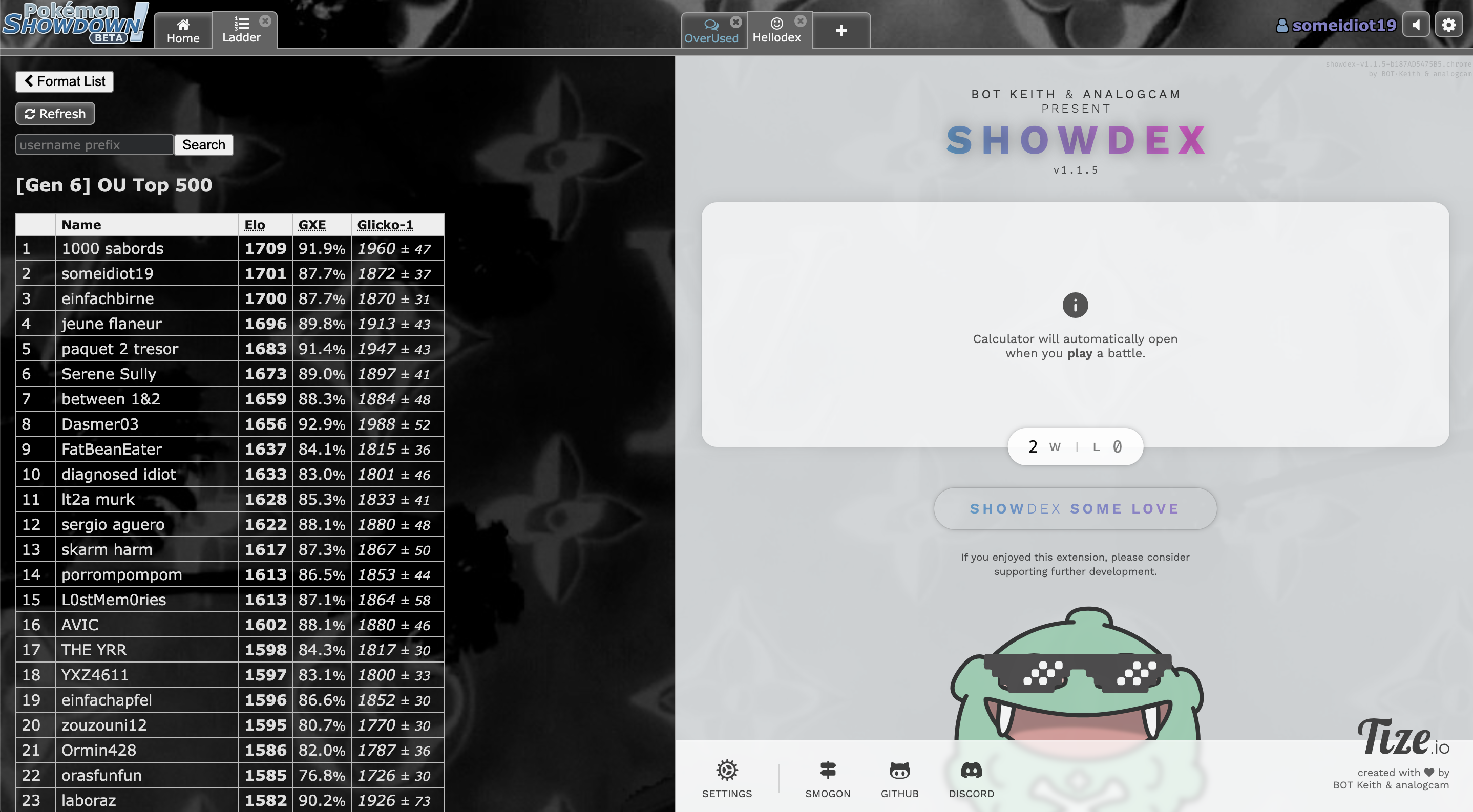The image size is (1473, 812).
Task: Click the Showdex Some Love button
Action: tap(1075, 508)
